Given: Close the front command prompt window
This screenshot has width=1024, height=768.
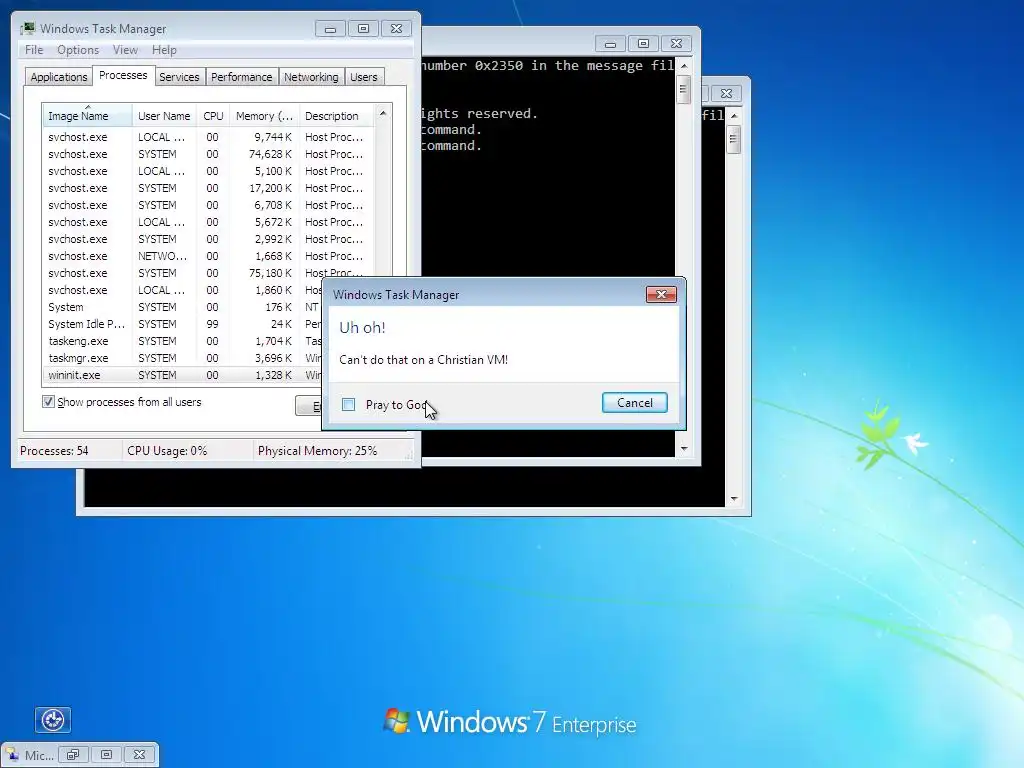Looking at the screenshot, I should coord(676,44).
